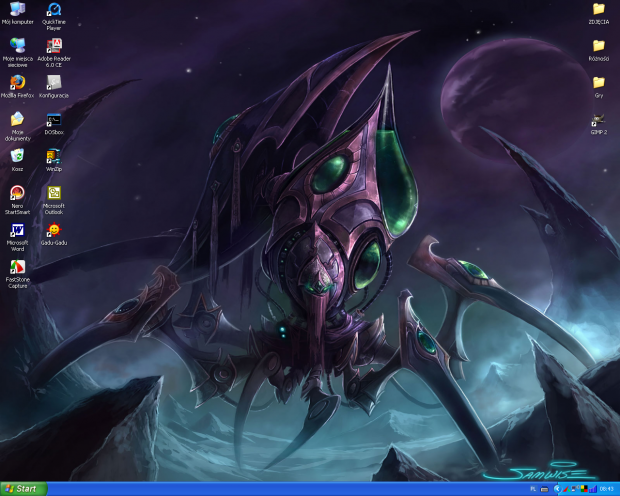The width and height of the screenshot is (620, 496).
Task: Open the Moje dokumenty folder icon
Action: click(17, 127)
